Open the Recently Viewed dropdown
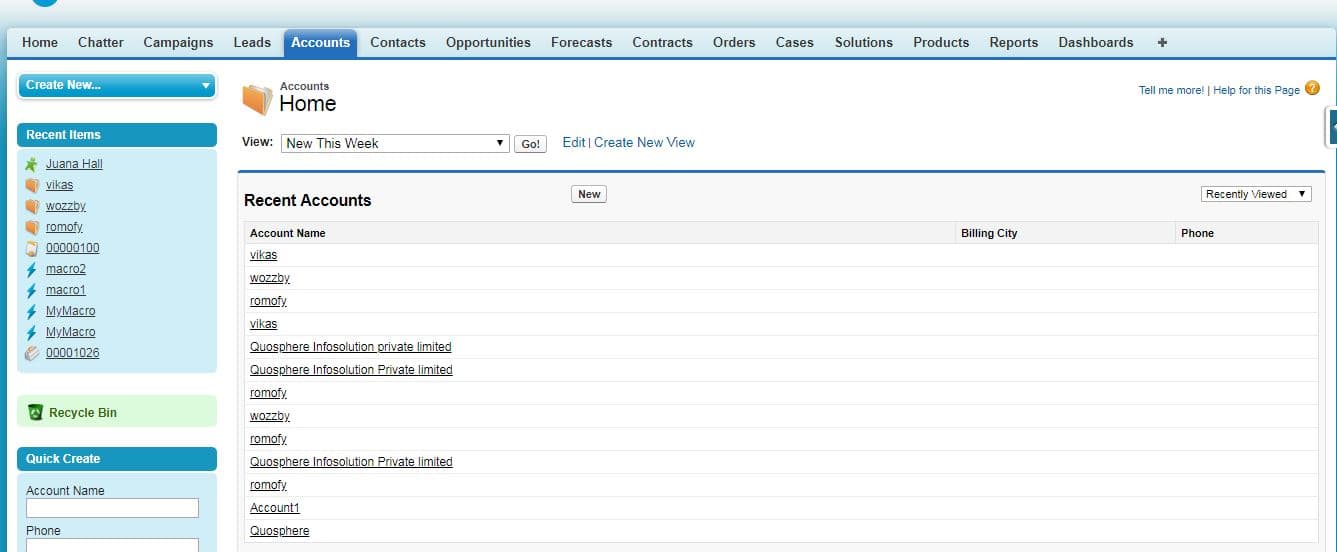 coord(1256,194)
